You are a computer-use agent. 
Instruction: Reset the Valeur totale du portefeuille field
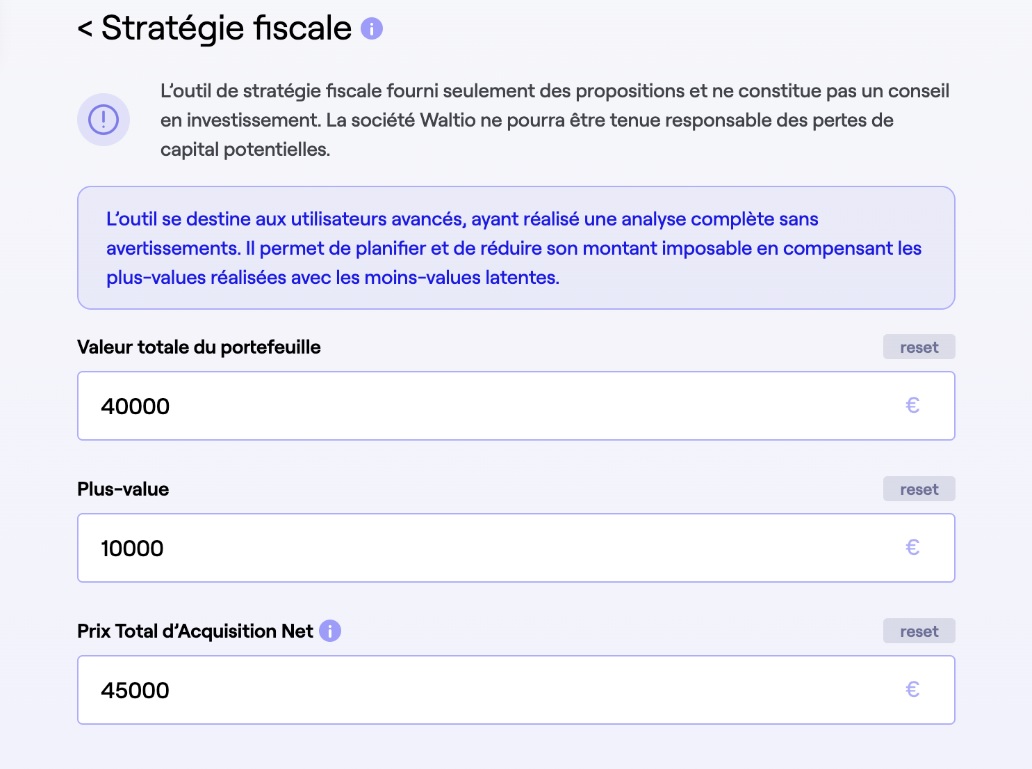click(918, 346)
